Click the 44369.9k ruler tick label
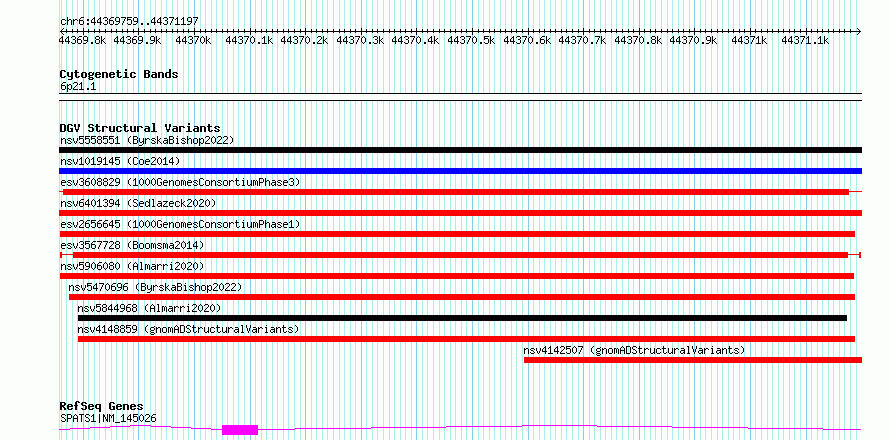 pyautogui.click(x=137, y=41)
